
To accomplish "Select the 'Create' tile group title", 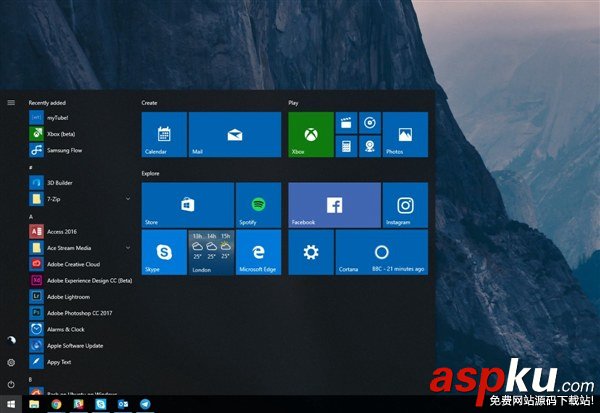I will (149, 103).
